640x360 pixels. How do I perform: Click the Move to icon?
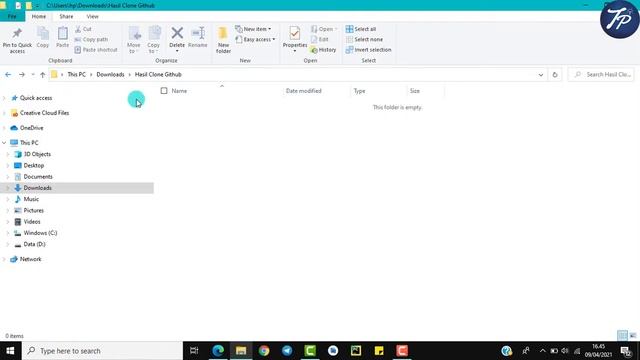coord(134,33)
